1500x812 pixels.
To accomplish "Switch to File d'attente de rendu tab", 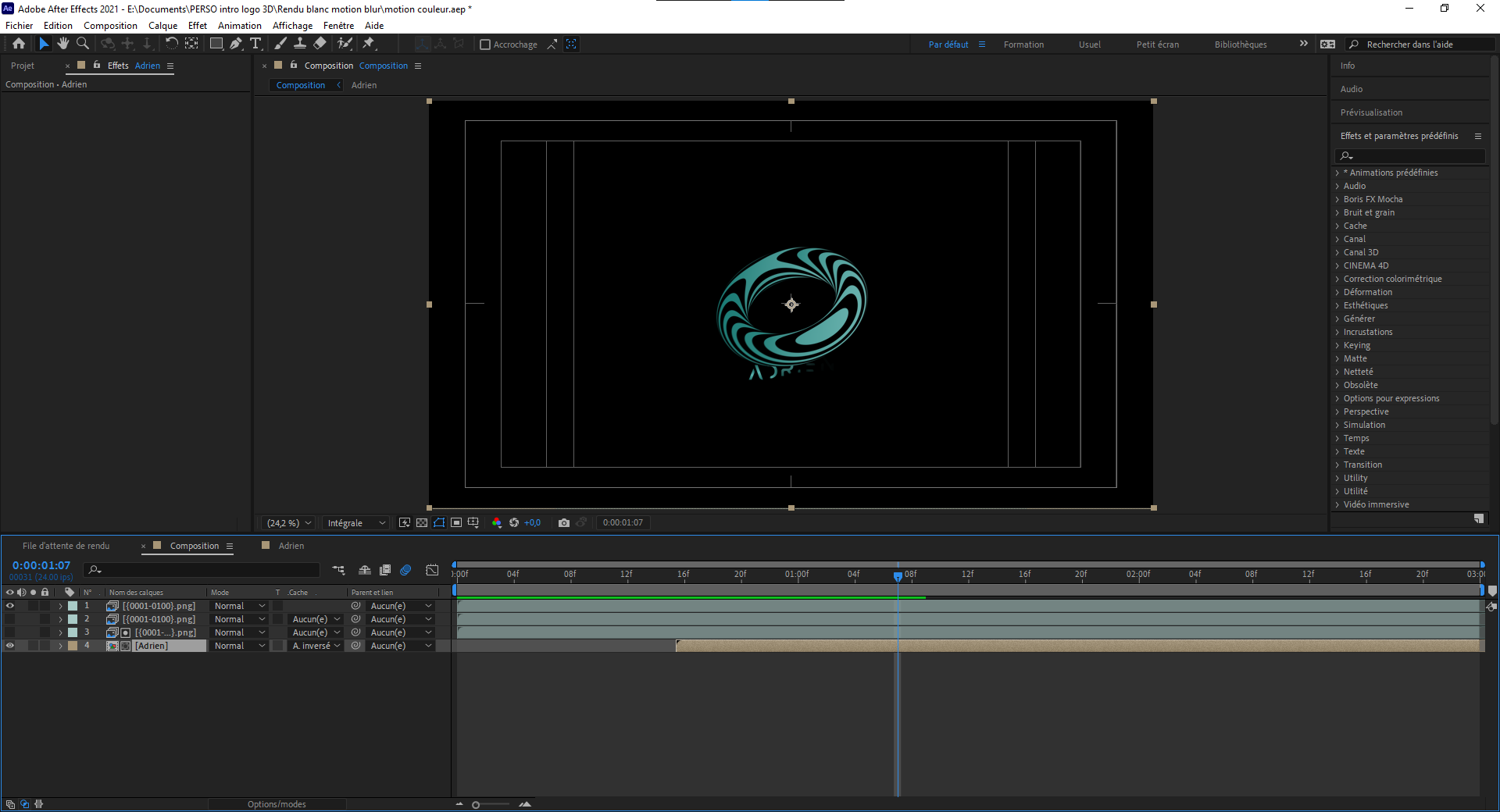I will (66, 546).
